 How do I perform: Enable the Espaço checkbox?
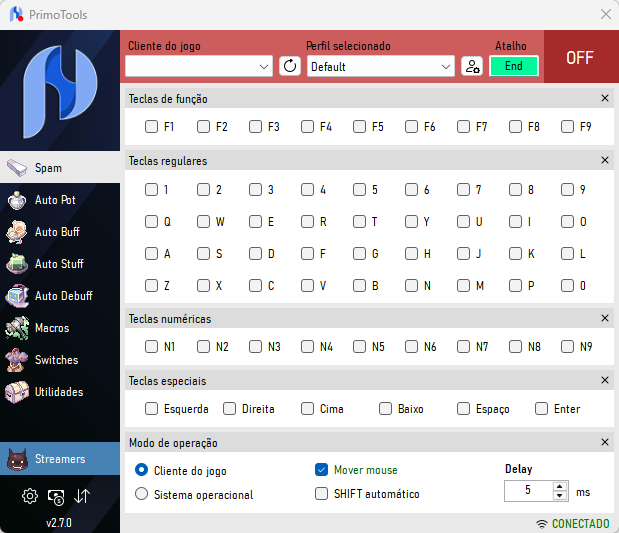click(463, 409)
